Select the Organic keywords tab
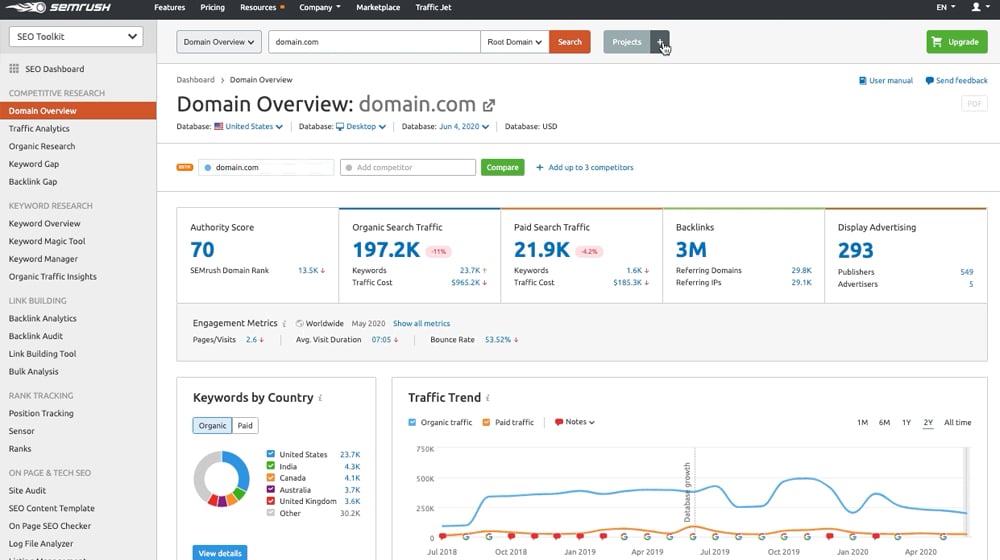This screenshot has height=560, width=1000. pos(212,425)
